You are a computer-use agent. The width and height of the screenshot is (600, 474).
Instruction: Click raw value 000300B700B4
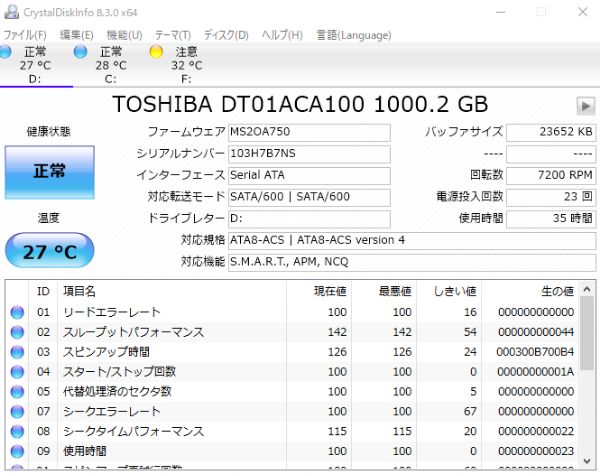click(535, 352)
